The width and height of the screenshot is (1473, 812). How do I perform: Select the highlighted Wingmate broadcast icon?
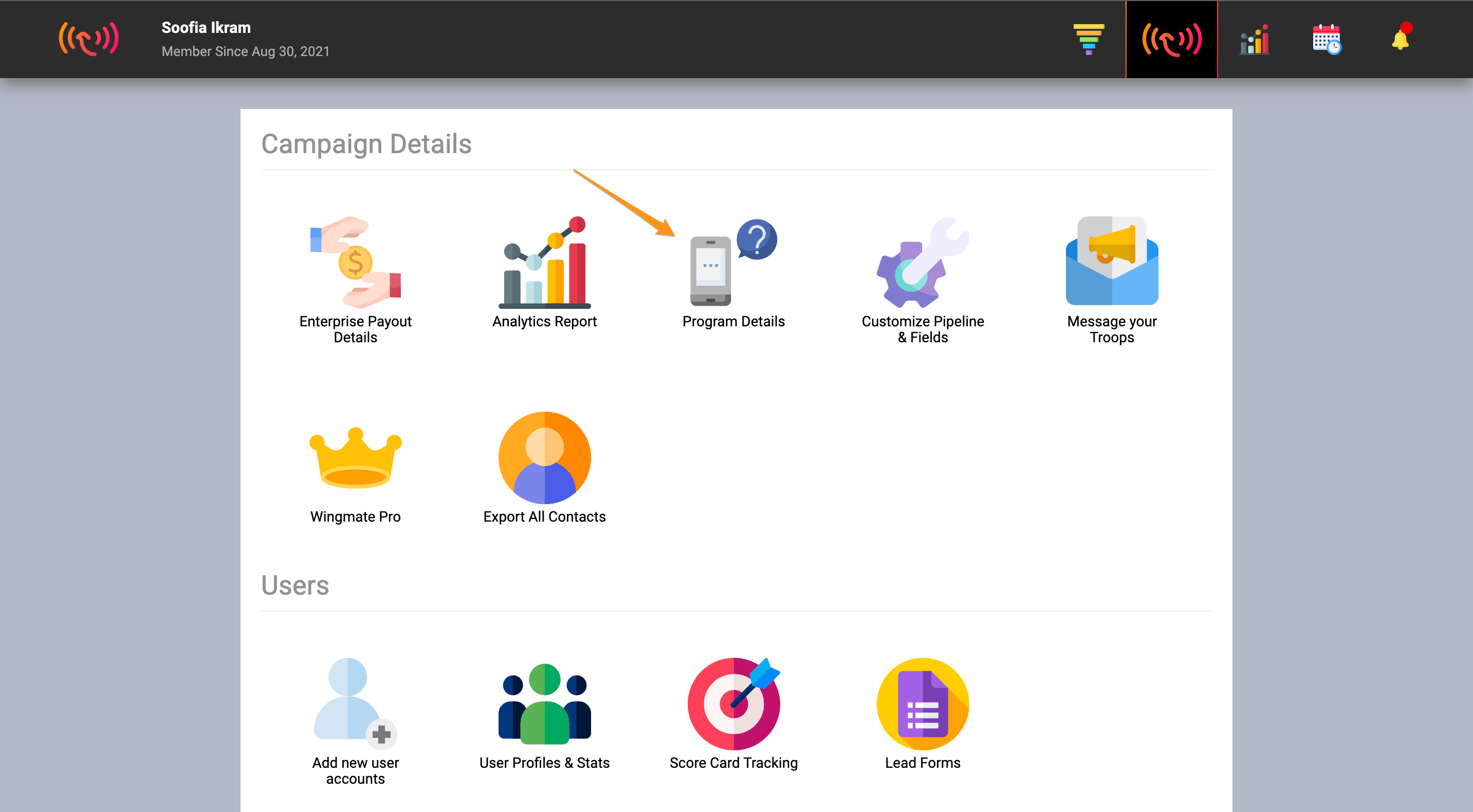[1172, 39]
